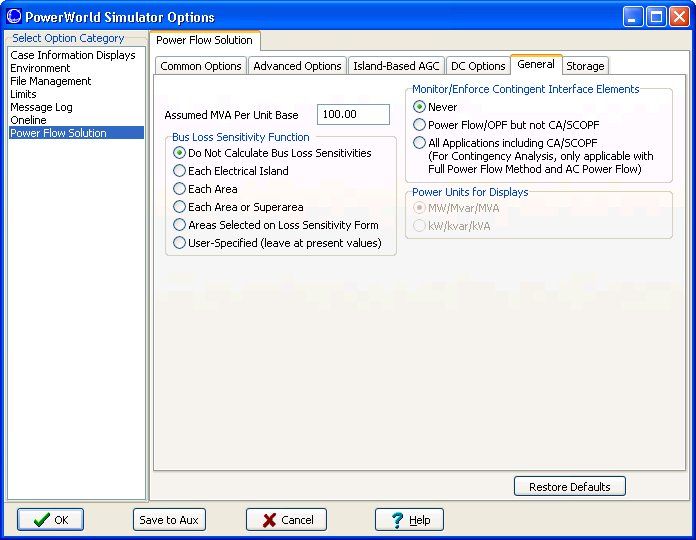Click Monitor/Enforce Contingent Interface Elements heading

tap(526, 89)
